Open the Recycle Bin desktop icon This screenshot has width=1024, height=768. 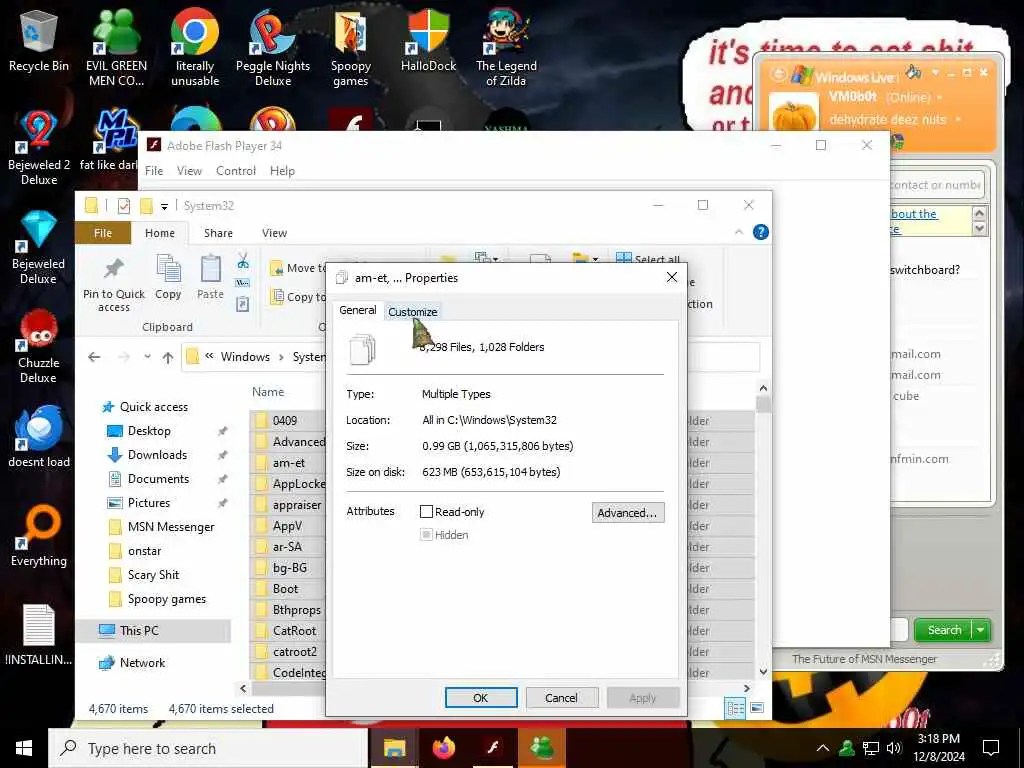click(39, 40)
